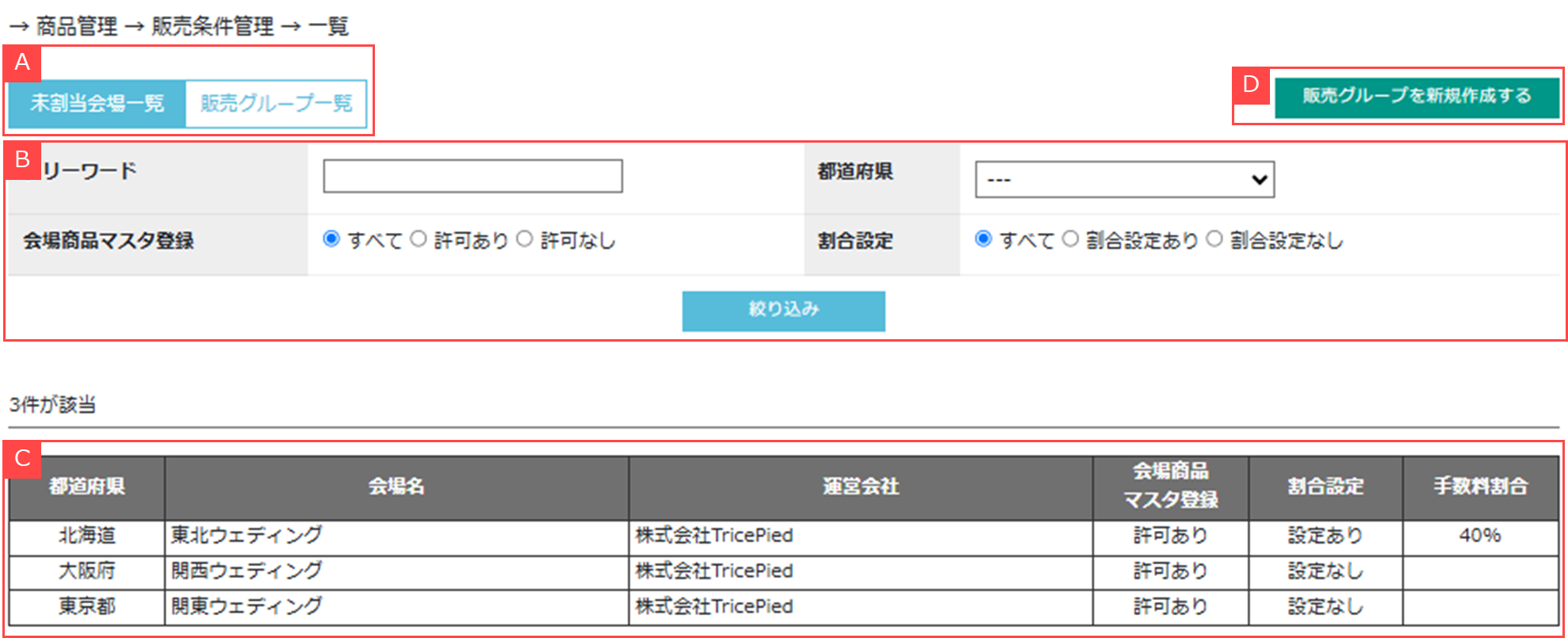Open the 販売グループ一覧 tab
This screenshot has width=1568, height=638.
276,104
